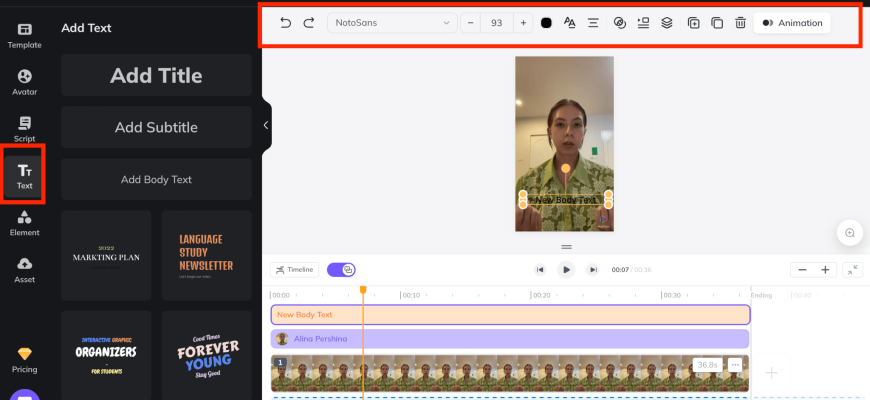
Task: Open the black text color swatch
Action: click(x=546, y=22)
